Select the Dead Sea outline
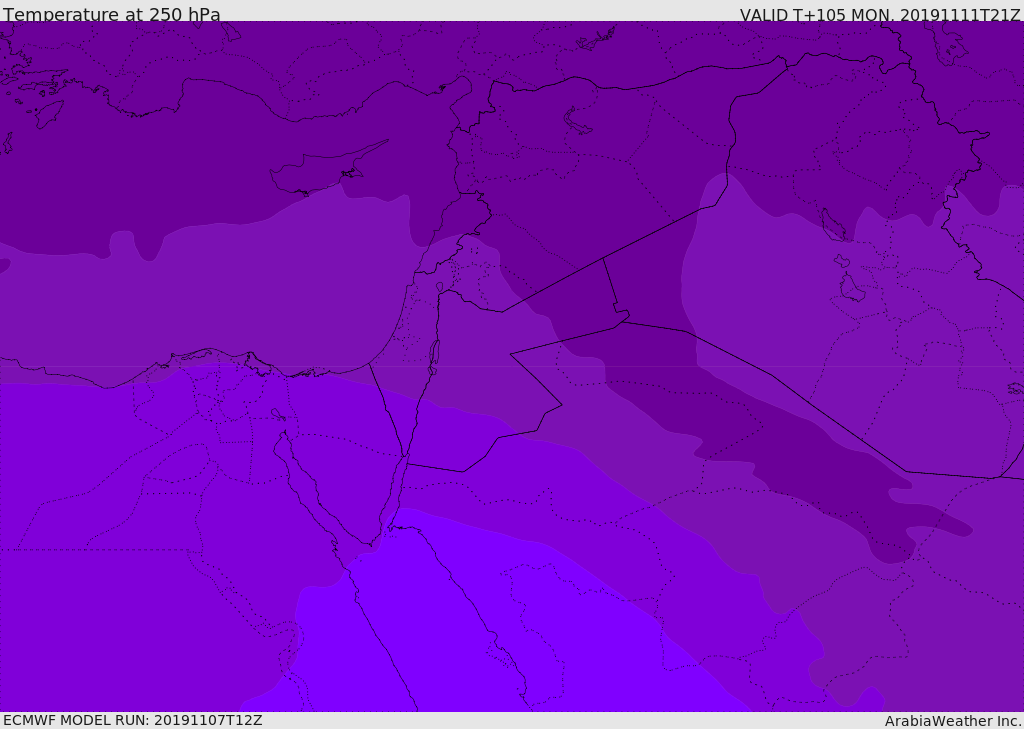The image size is (1024, 729). 434,355
